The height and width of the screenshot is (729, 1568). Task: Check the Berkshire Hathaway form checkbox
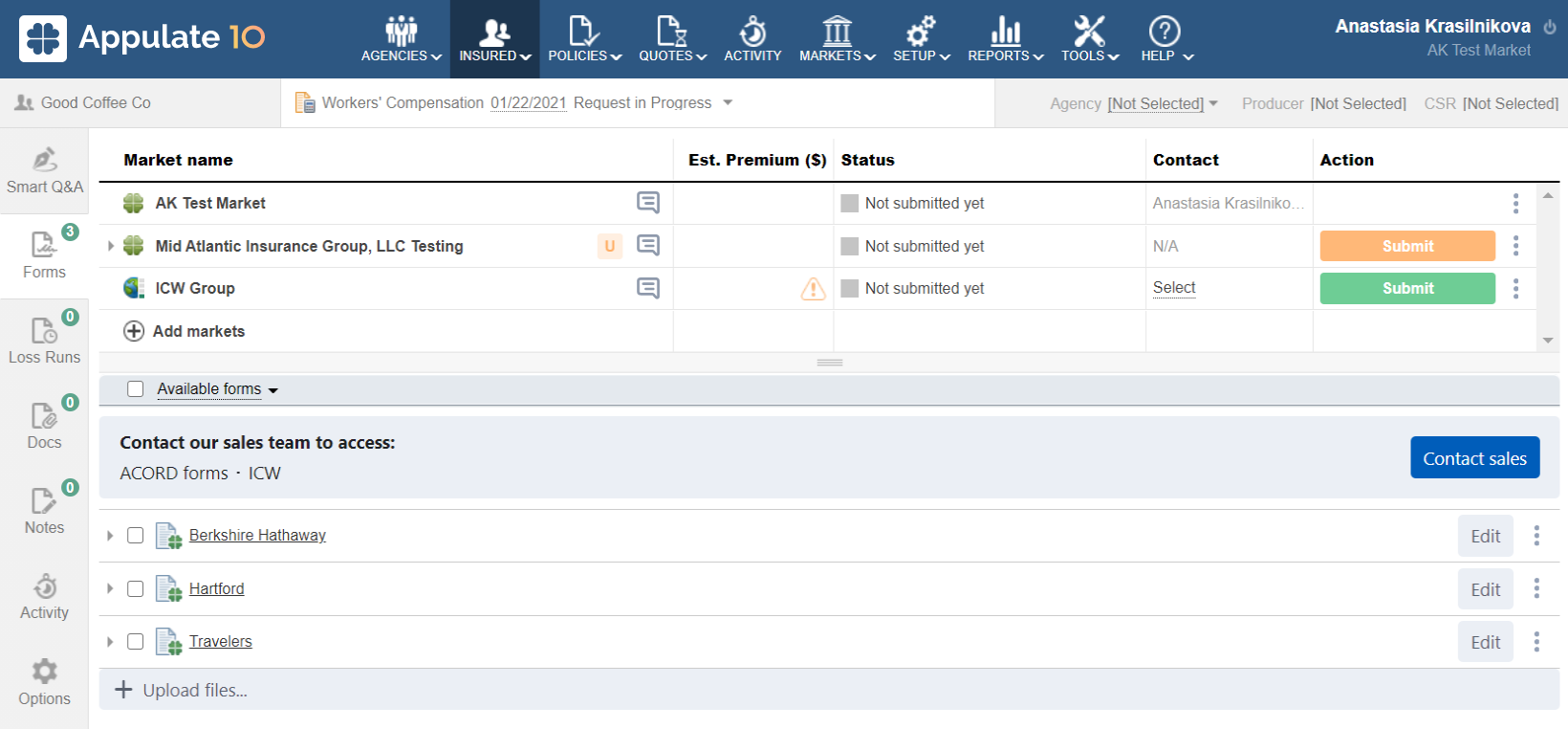tap(136, 535)
